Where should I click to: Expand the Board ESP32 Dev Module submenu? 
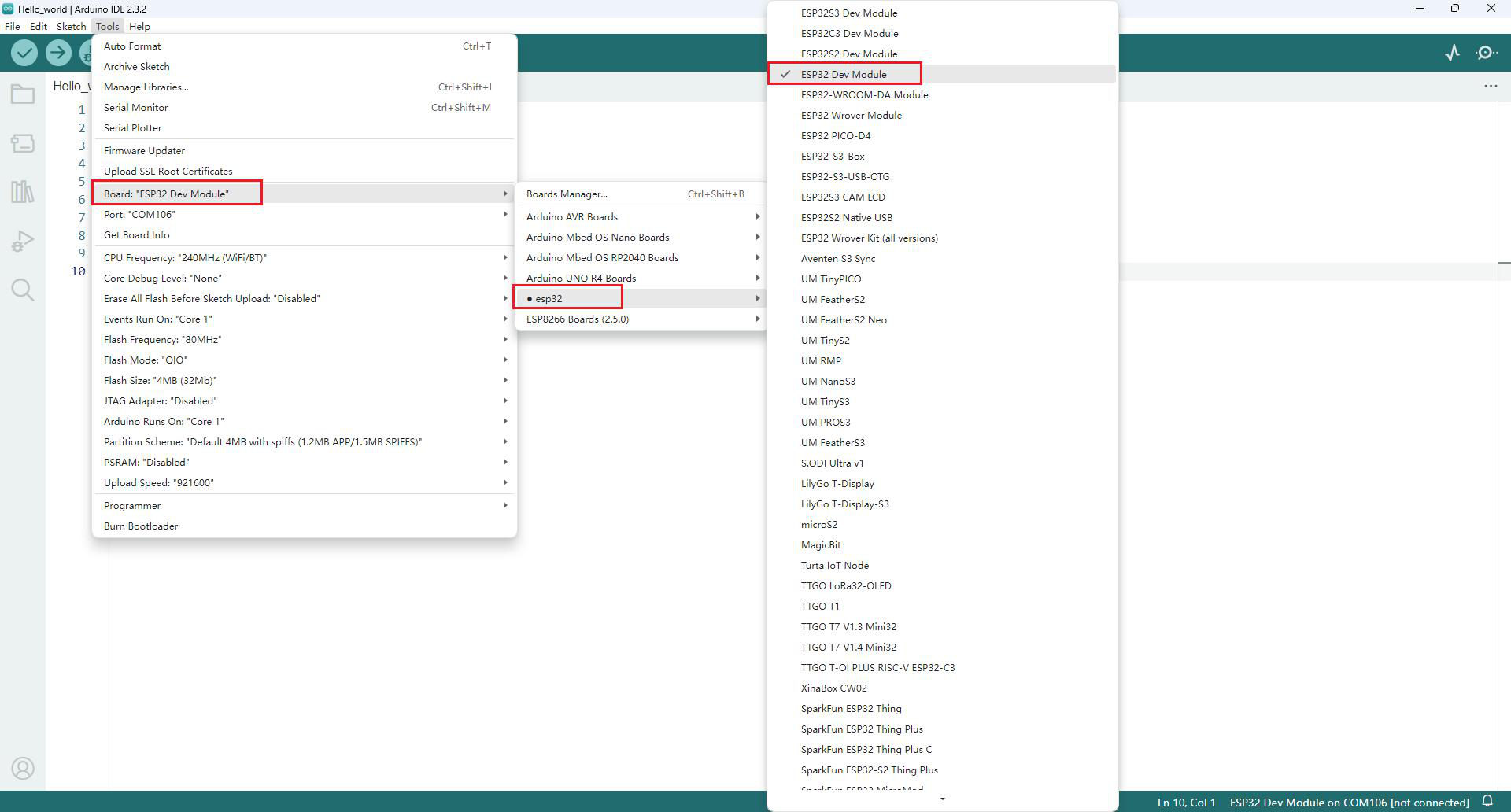click(x=305, y=194)
